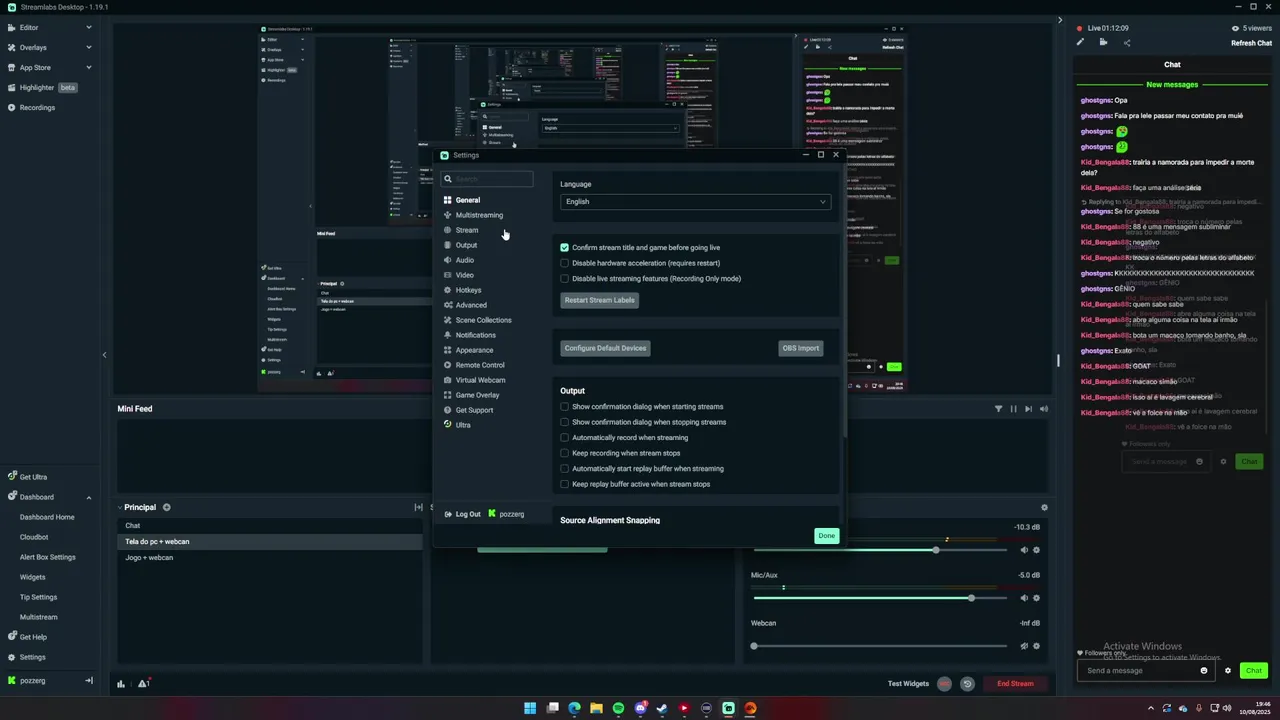Add a scene with Principal plus icon
Viewport: 1280px width, 720px height.
pos(167,507)
